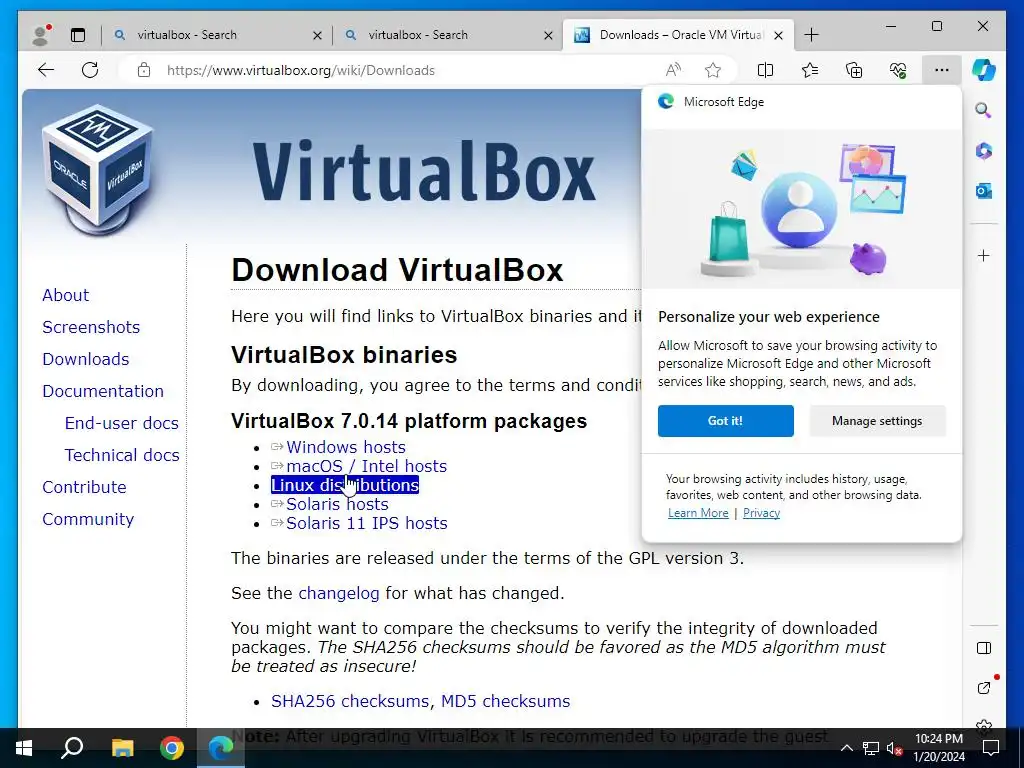Screen dimensions: 1024x768
Task: Open external link icon in sidebar
Action: point(984,687)
